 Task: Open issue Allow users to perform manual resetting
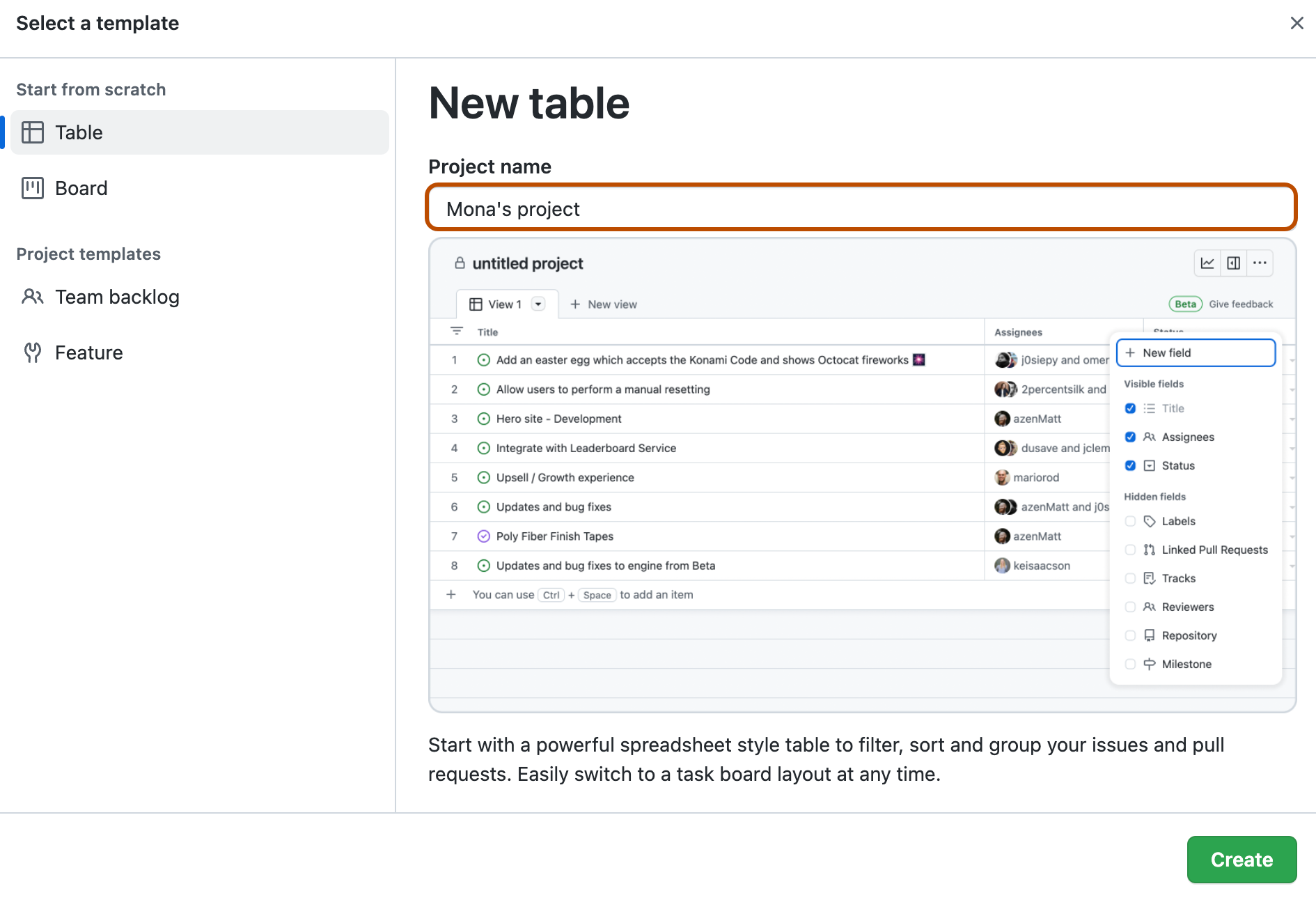603,389
